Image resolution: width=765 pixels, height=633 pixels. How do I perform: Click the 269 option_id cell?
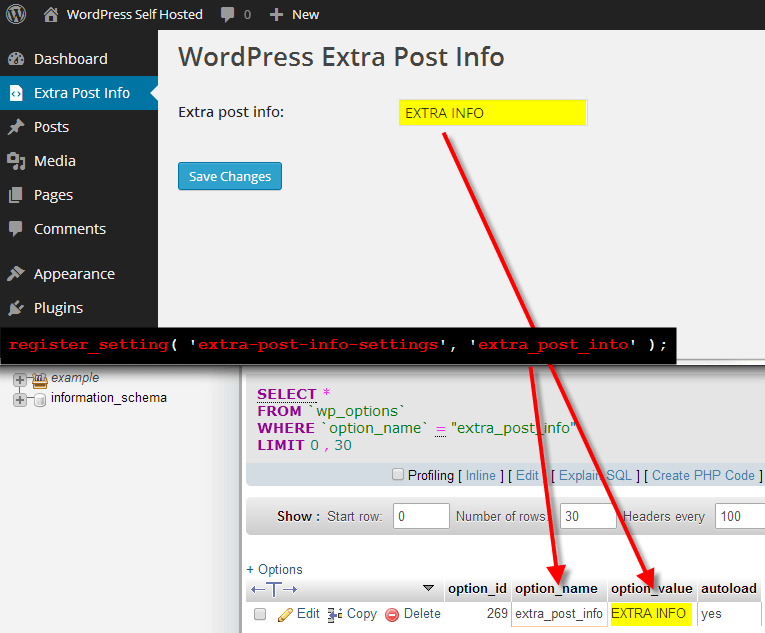pos(497,613)
